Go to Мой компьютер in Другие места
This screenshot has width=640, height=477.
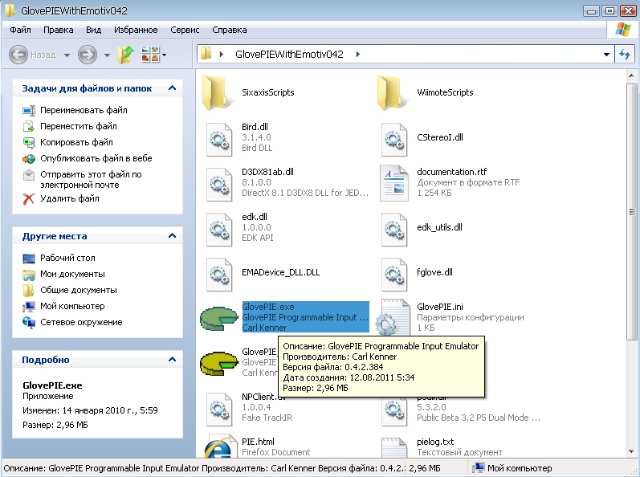coord(72,306)
